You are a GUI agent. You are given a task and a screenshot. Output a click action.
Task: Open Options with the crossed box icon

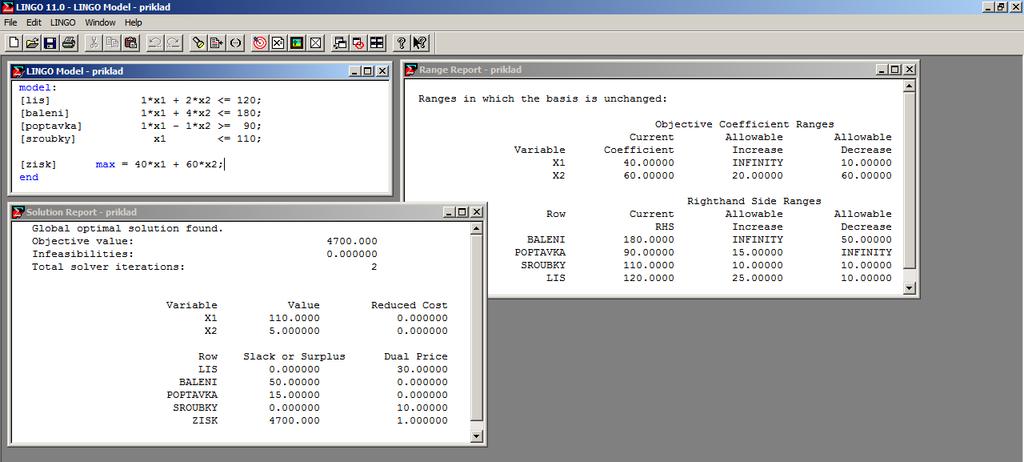click(315, 43)
